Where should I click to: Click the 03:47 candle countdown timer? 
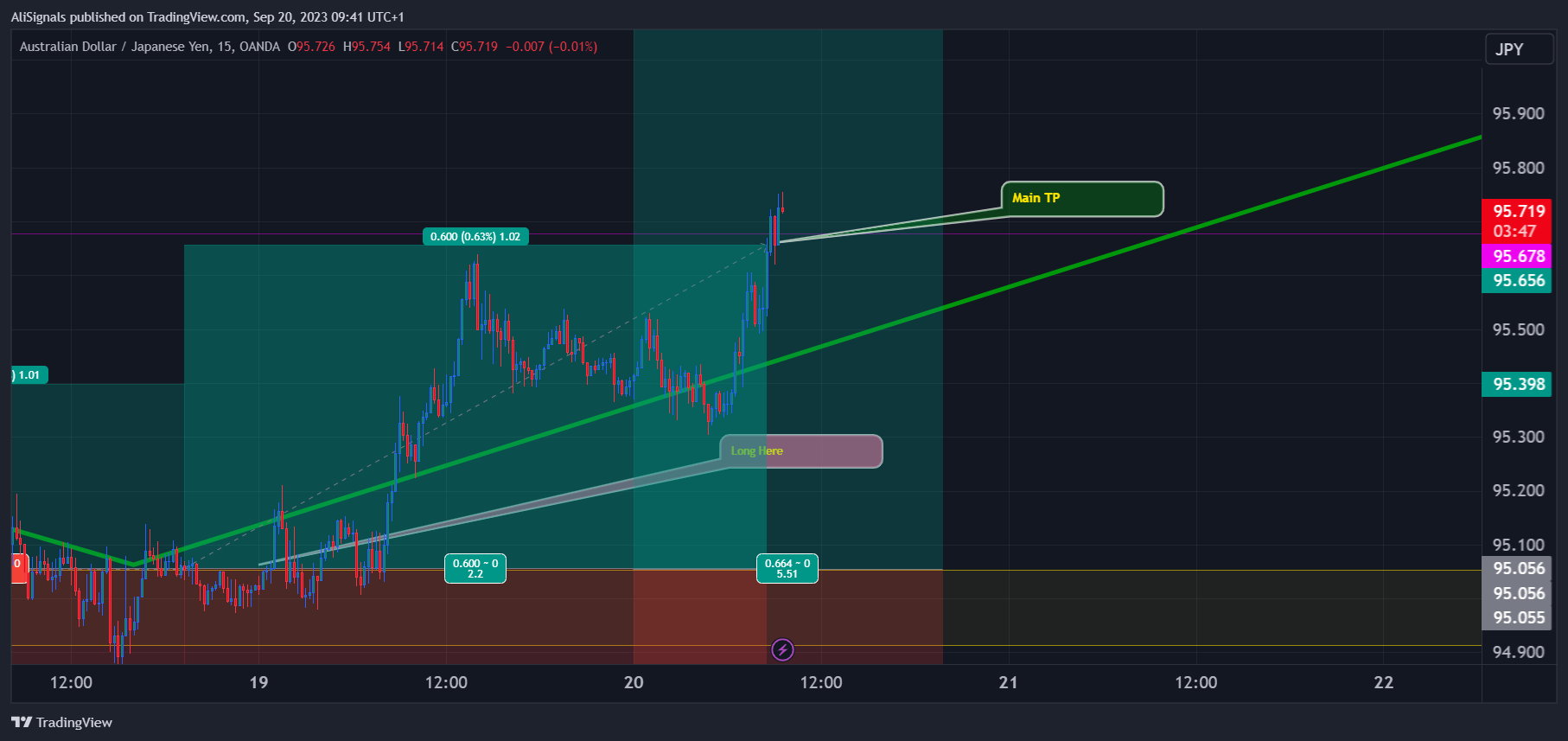(1514, 232)
